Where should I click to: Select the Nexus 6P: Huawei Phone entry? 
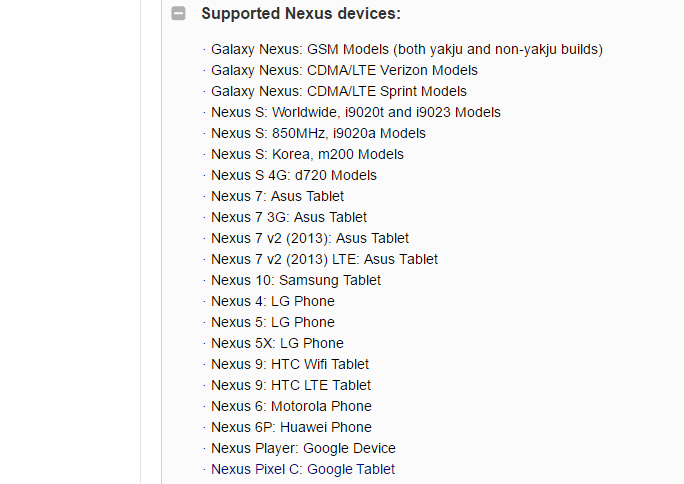(291, 427)
